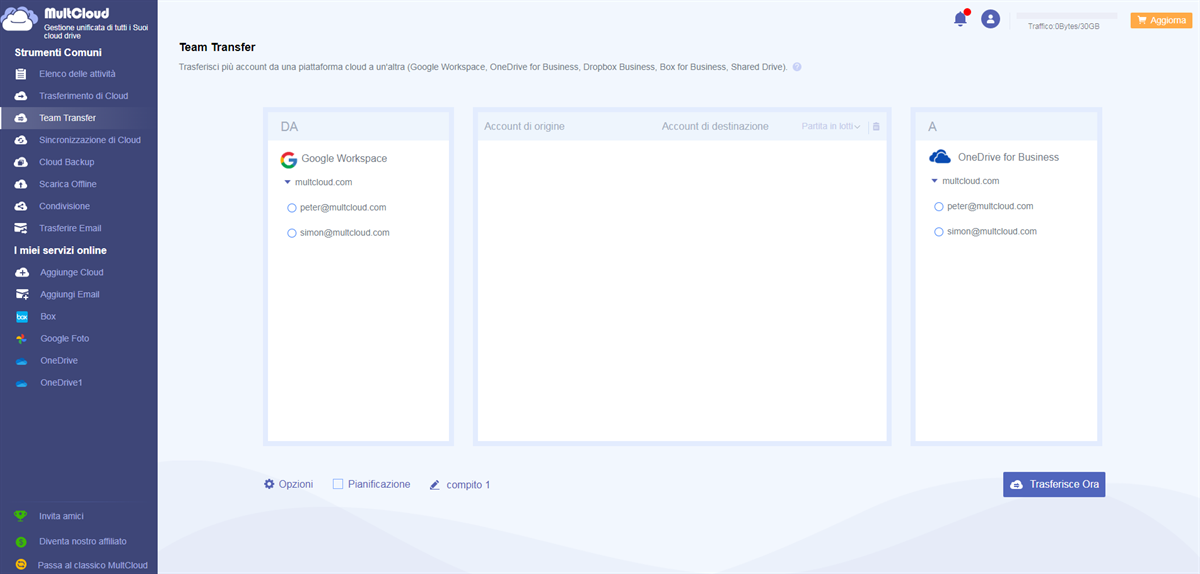Click the Trasferisce Ora button
This screenshot has height=574, width=1200.
point(1054,484)
